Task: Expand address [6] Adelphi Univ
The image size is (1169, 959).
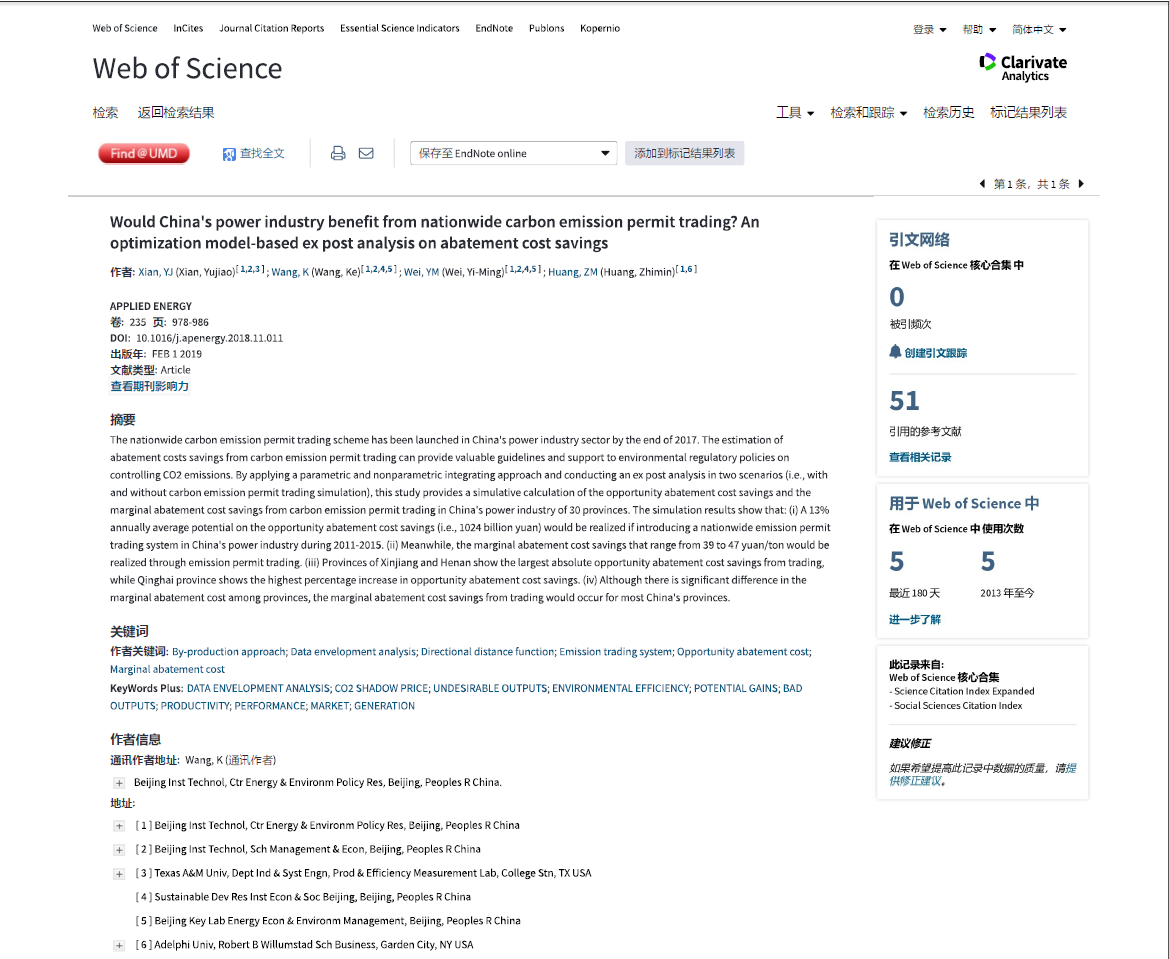Action: point(119,945)
